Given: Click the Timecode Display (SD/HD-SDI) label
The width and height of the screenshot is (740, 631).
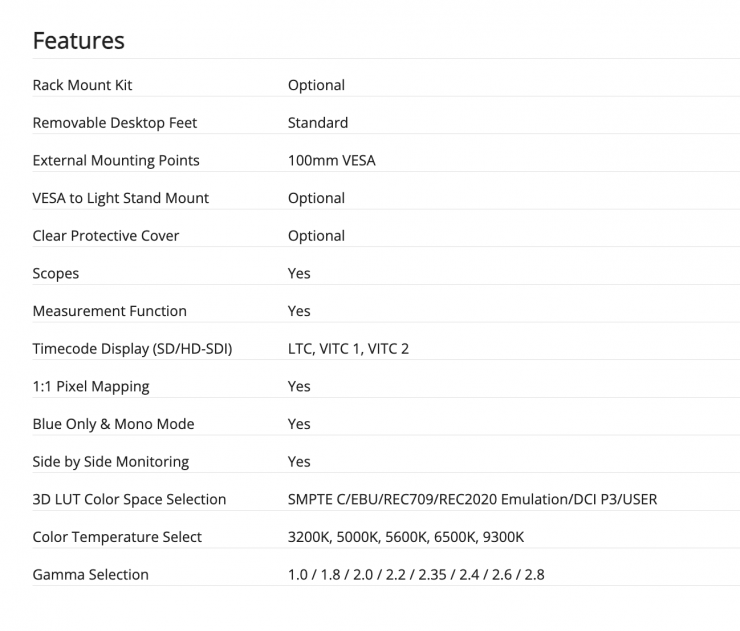Looking at the screenshot, I should click(132, 349).
